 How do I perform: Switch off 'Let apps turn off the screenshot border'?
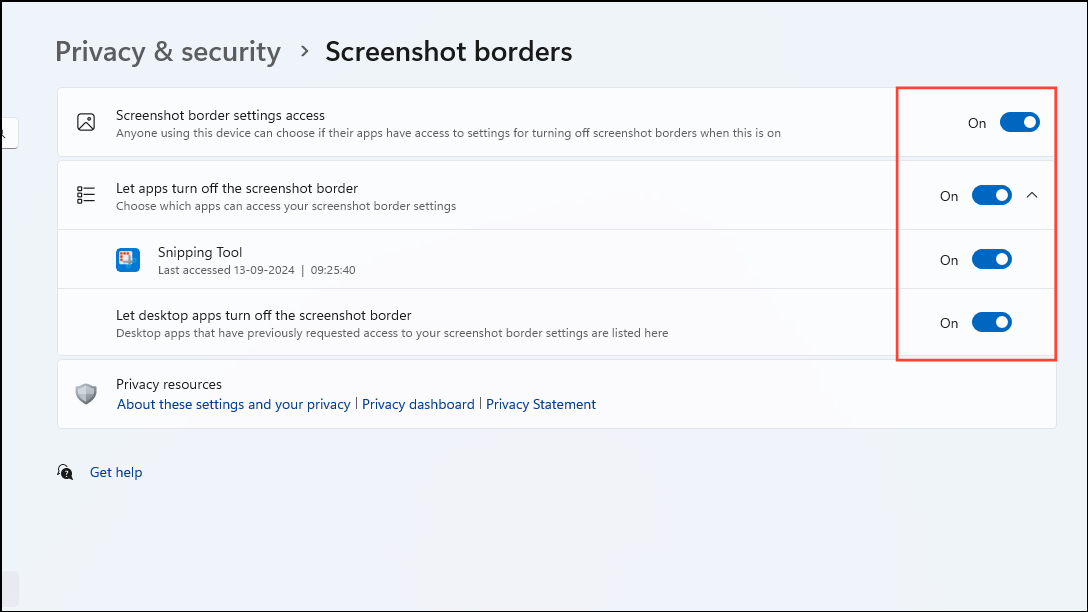point(991,195)
